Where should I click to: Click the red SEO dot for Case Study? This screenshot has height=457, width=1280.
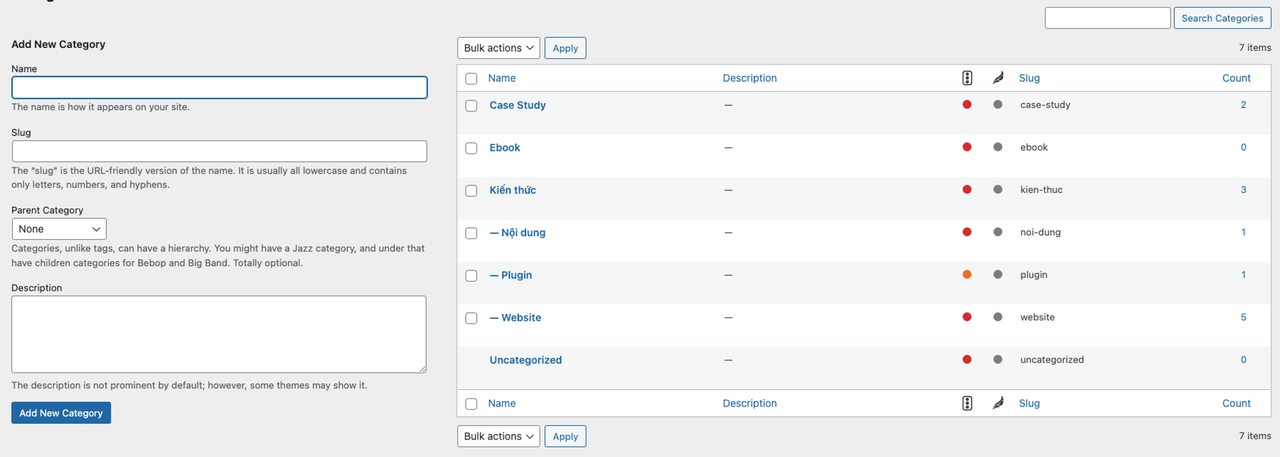967,105
